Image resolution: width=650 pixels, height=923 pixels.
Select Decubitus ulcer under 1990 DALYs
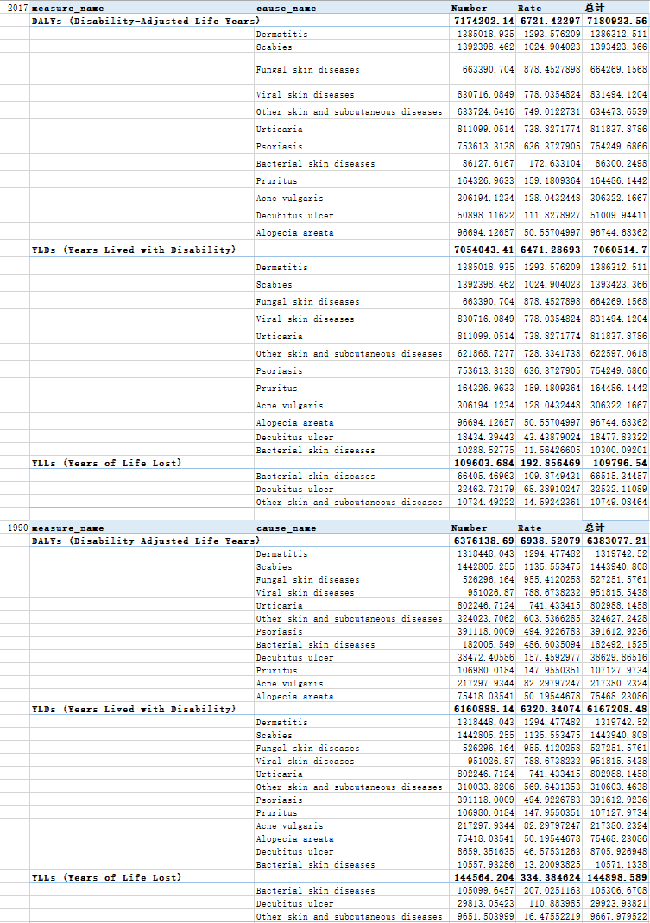pyautogui.click(x=294, y=658)
